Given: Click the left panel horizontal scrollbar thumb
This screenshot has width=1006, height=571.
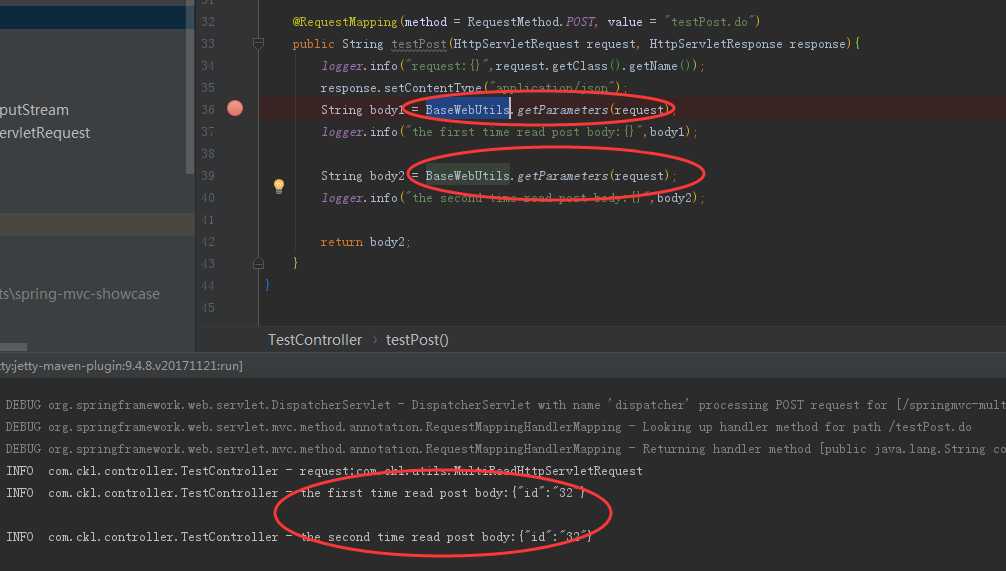Looking at the screenshot, I should [13, 346].
